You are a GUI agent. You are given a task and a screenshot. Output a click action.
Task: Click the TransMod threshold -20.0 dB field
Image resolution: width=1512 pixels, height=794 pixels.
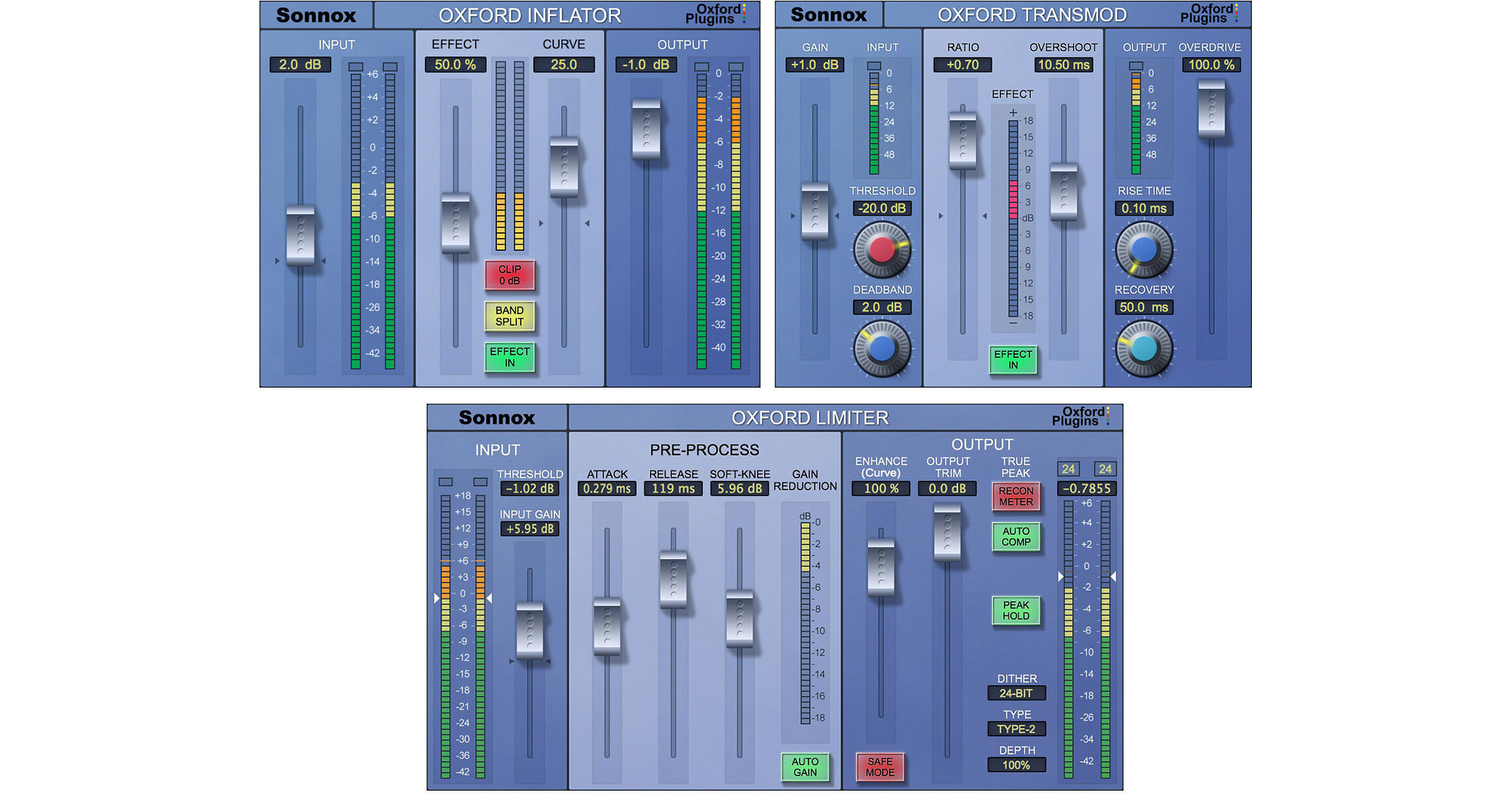tap(882, 208)
